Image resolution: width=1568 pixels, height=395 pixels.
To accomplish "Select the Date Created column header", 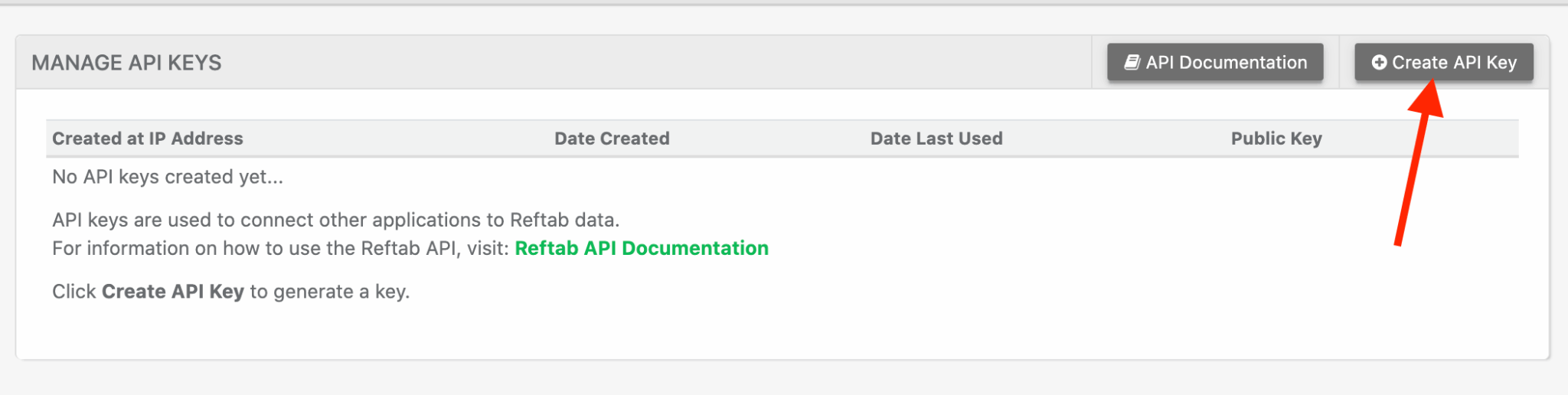I will [x=612, y=139].
